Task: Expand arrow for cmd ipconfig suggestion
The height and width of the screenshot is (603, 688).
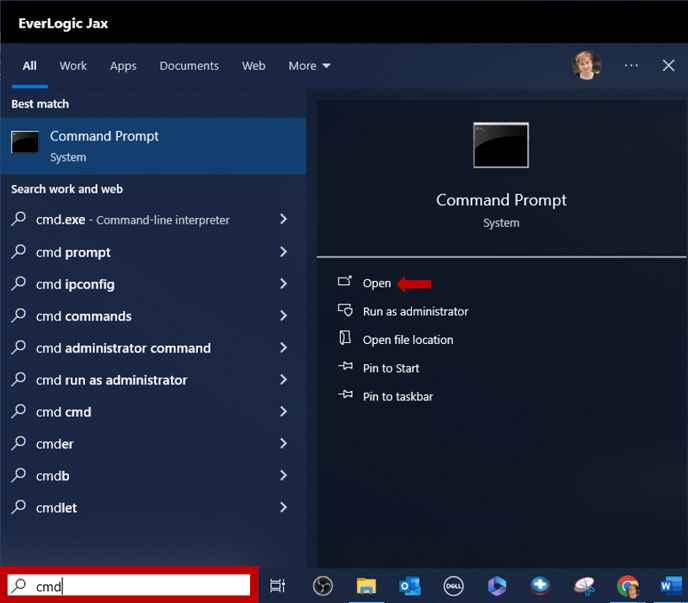Action: [284, 284]
